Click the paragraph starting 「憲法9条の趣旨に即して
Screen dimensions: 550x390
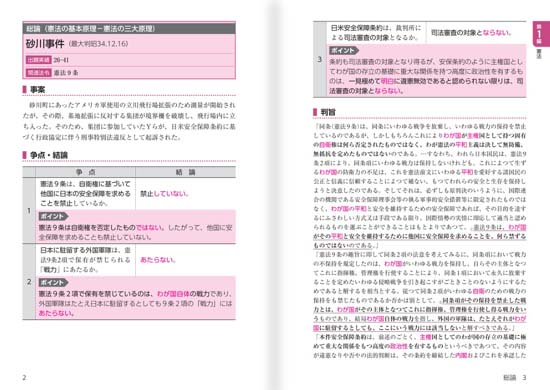pyautogui.click(x=420, y=291)
